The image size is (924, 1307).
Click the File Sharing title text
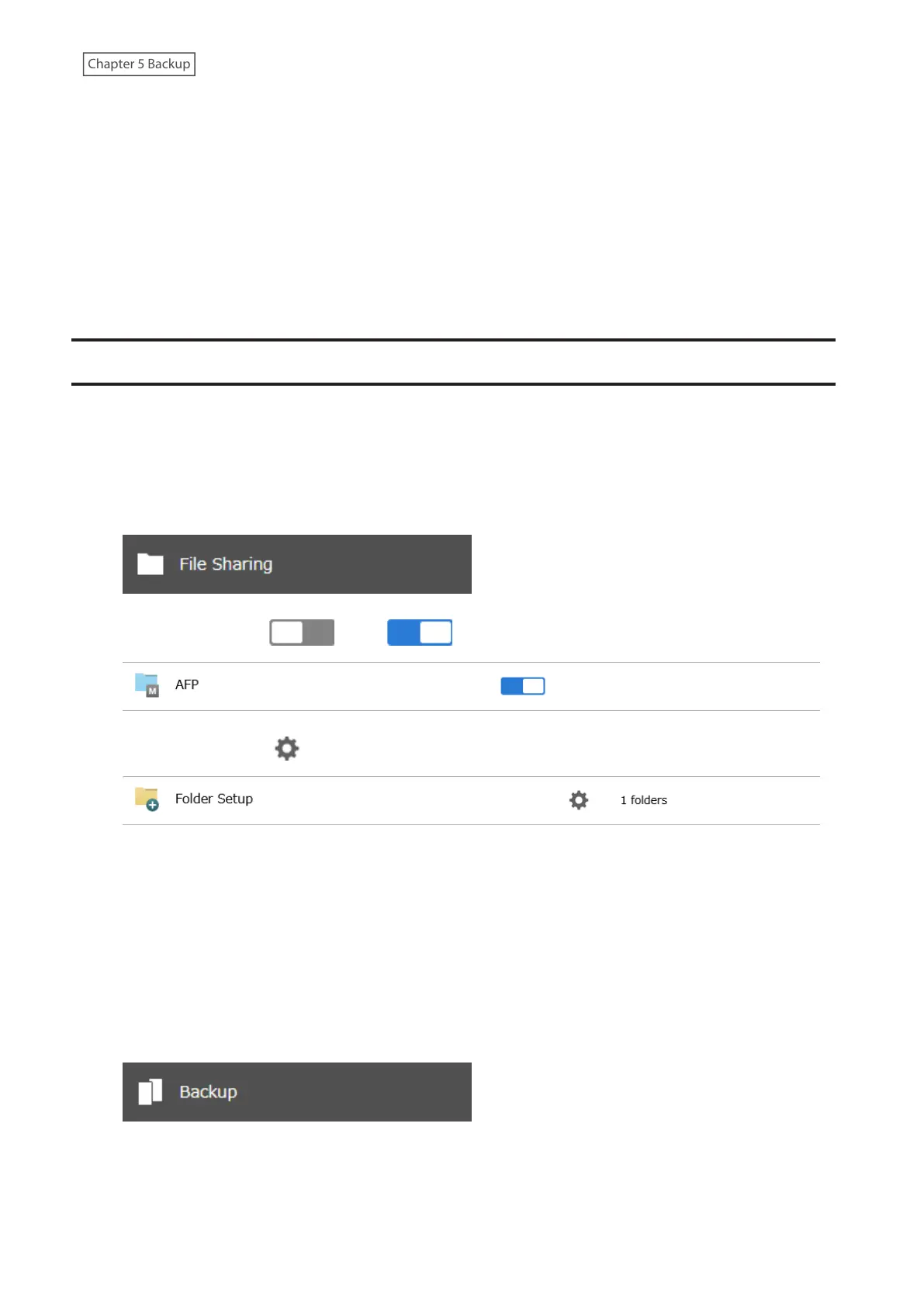click(226, 564)
